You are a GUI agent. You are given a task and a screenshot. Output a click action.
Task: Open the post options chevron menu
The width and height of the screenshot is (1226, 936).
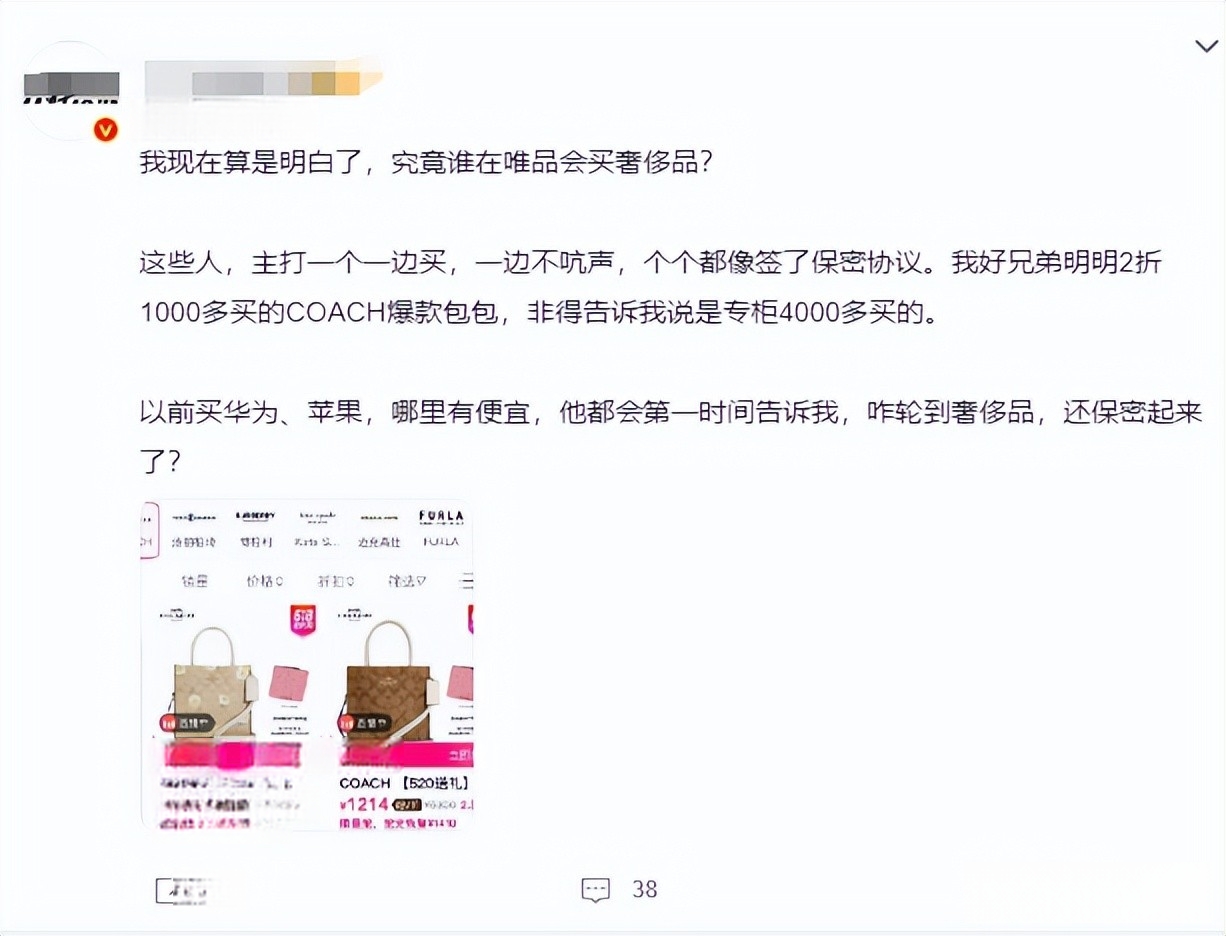(1206, 47)
